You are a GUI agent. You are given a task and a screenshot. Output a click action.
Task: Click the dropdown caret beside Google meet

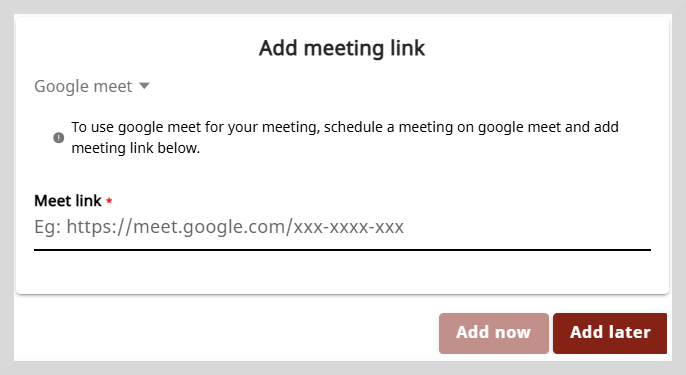click(x=144, y=86)
